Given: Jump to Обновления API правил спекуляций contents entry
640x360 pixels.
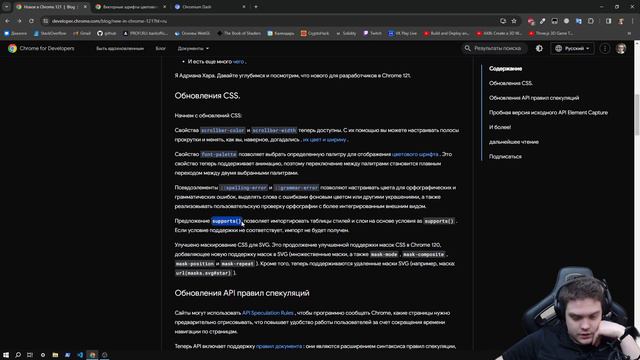Looking at the screenshot, I should click(x=534, y=98).
